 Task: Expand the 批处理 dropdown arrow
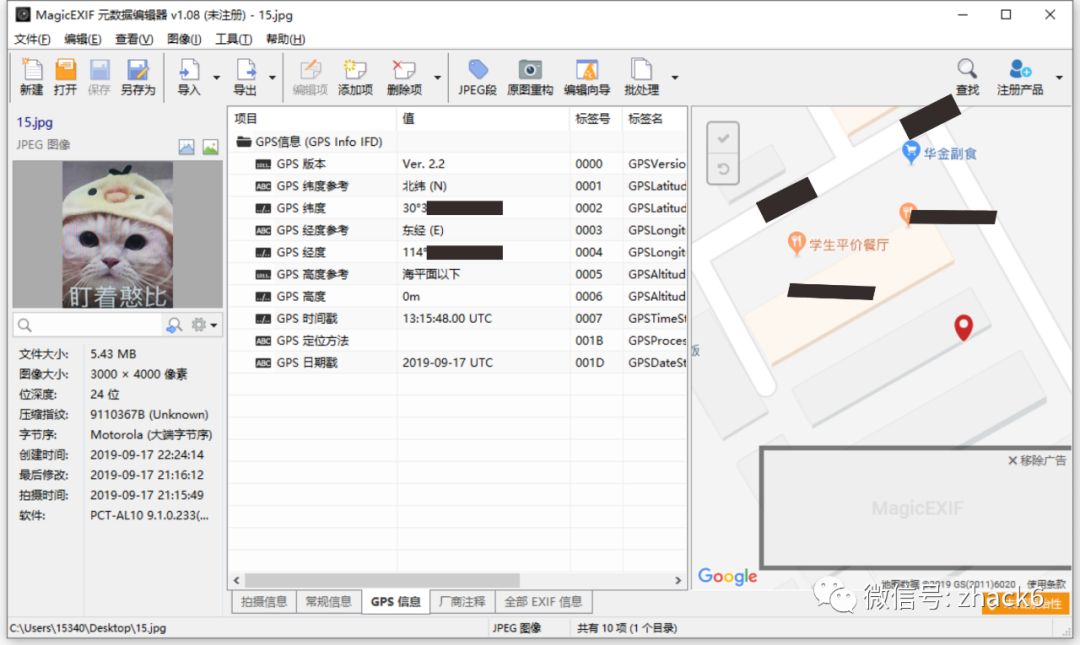tap(675, 78)
